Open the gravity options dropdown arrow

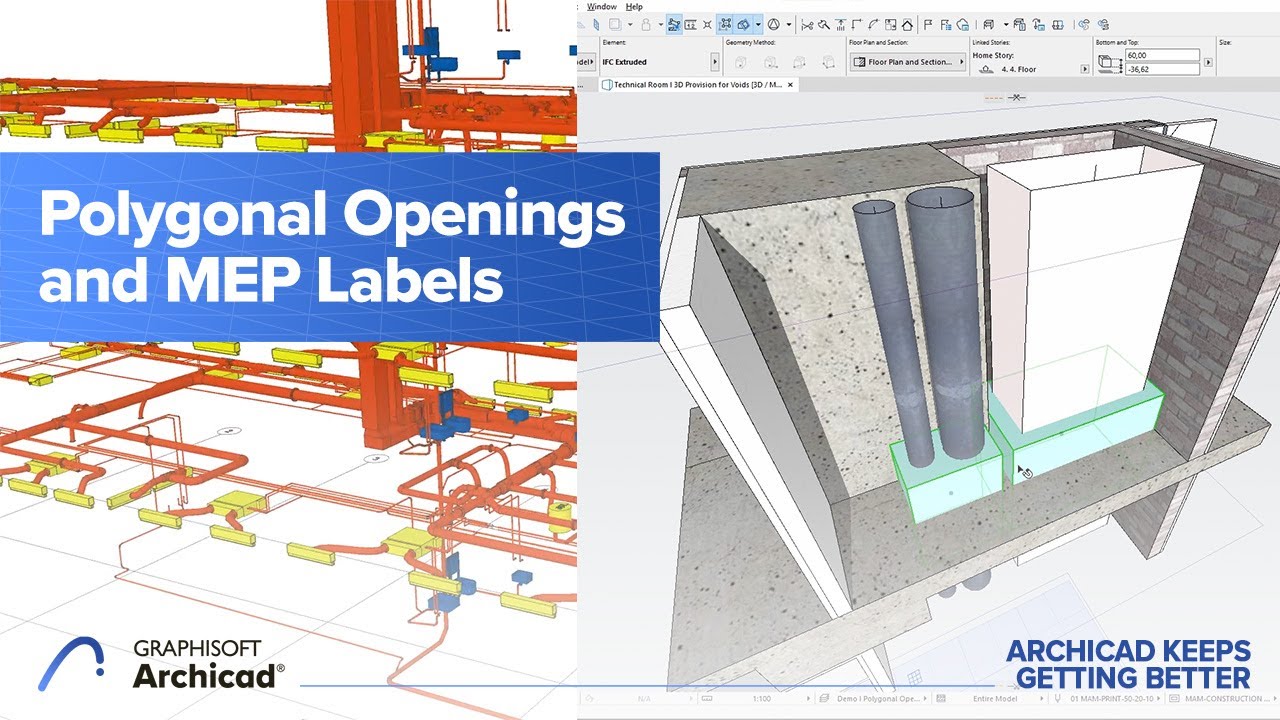758,24
